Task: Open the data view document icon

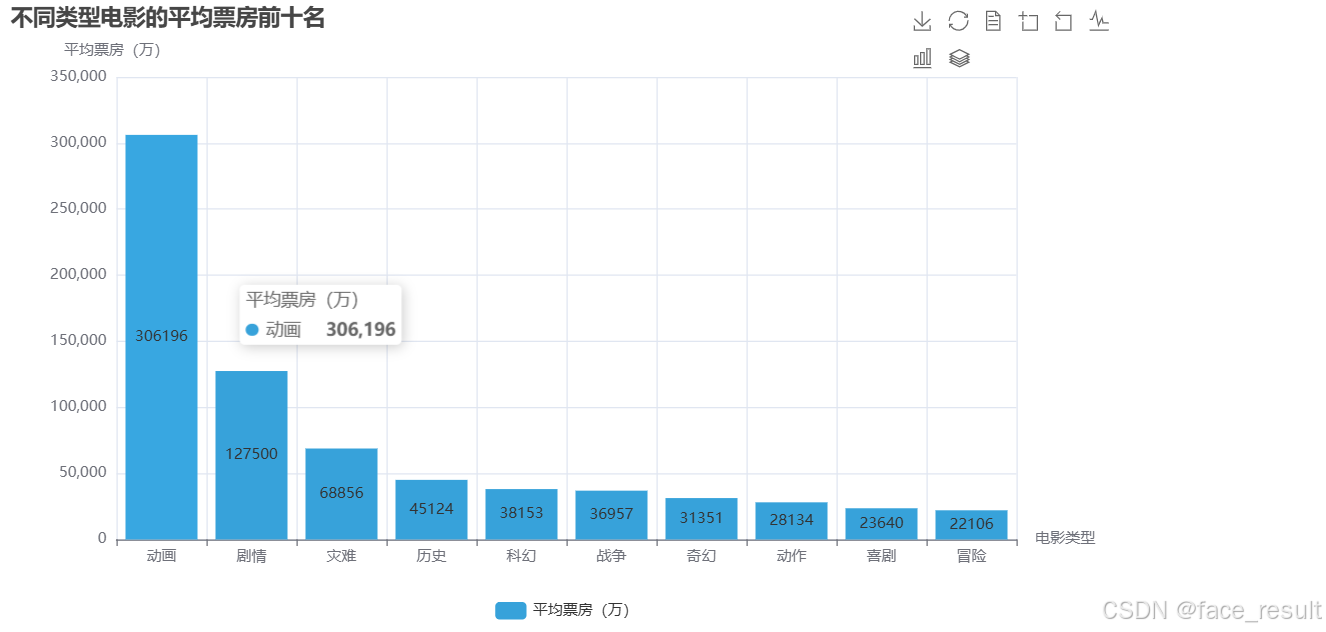Action: pyautogui.click(x=993, y=21)
